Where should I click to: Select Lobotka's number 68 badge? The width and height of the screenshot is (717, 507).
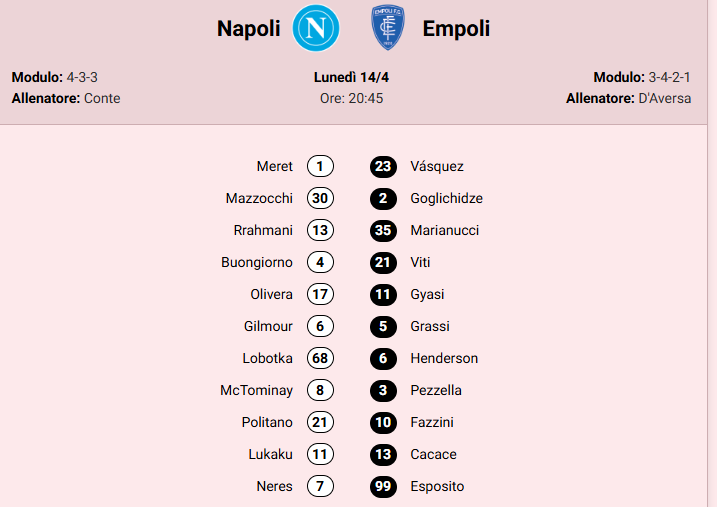click(320, 358)
